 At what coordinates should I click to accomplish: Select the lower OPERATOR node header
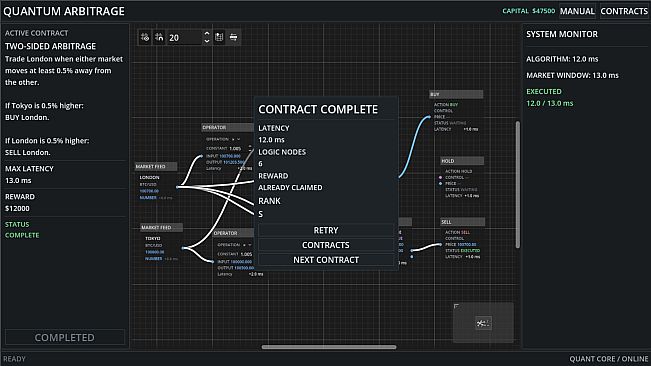(233, 233)
